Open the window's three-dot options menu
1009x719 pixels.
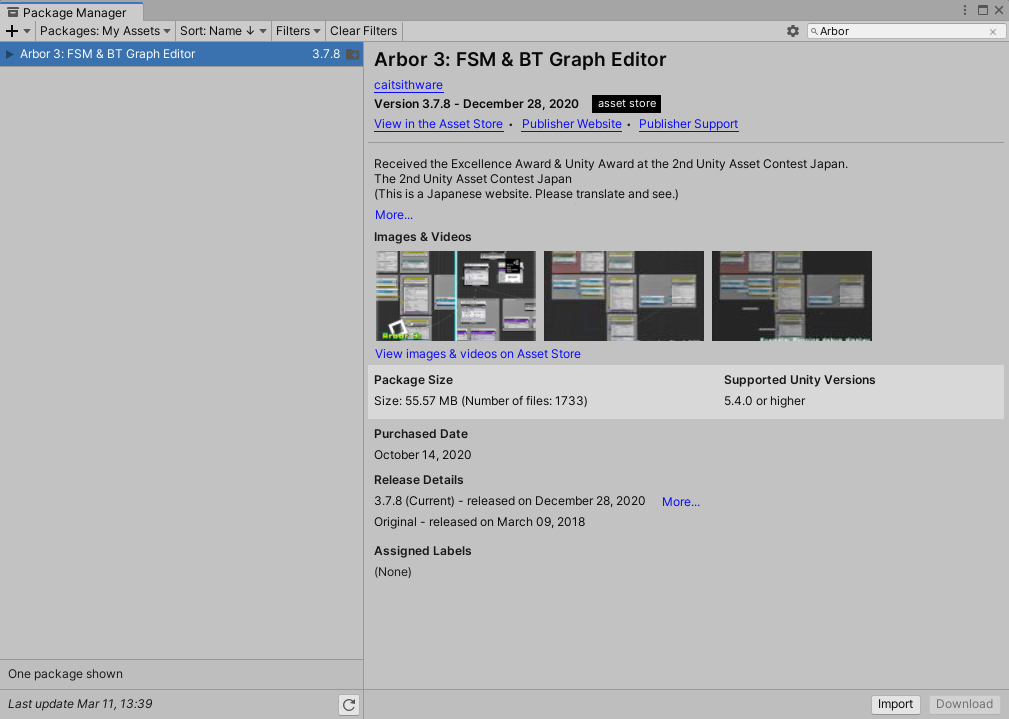tap(965, 10)
